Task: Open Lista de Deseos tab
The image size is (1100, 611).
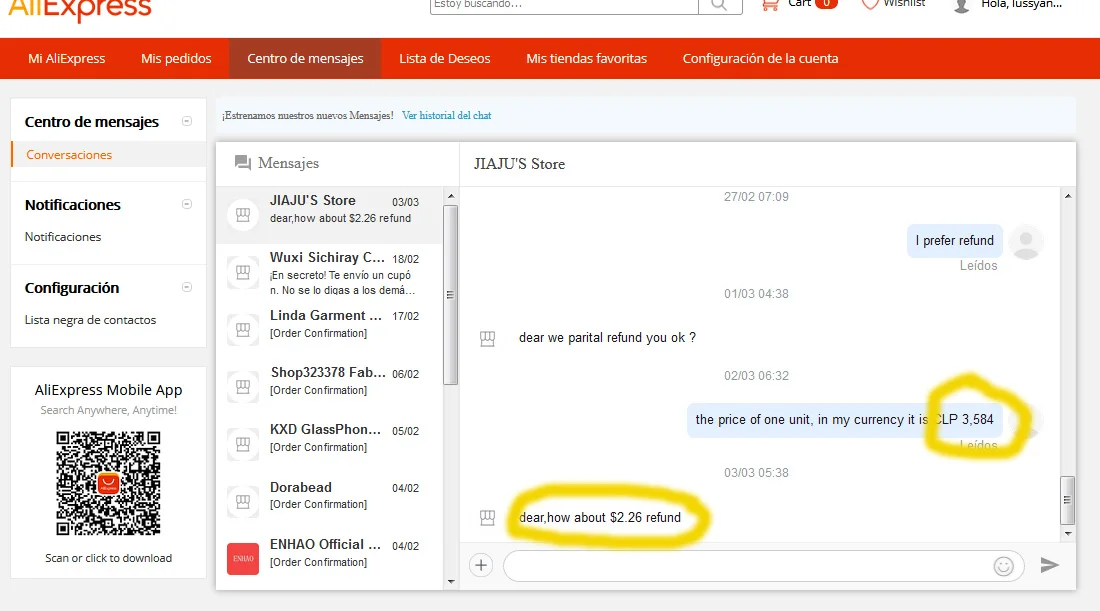Action: 445,58
